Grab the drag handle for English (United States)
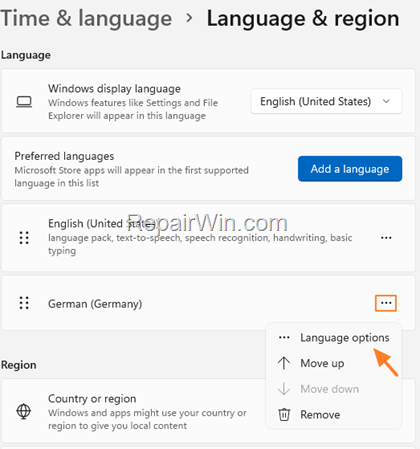The image size is (420, 449). coord(24,238)
